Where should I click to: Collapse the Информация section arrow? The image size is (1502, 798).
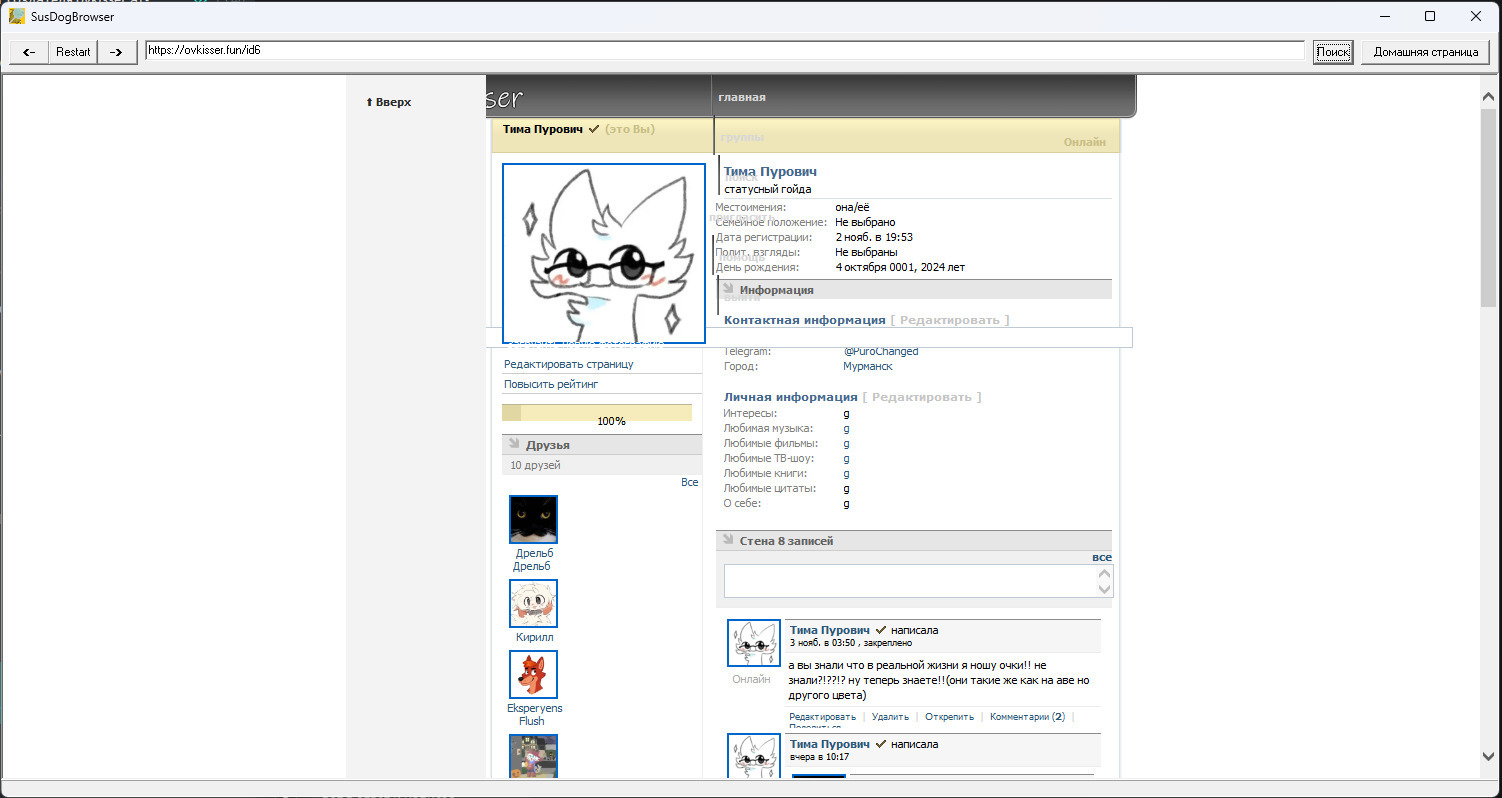click(727, 289)
